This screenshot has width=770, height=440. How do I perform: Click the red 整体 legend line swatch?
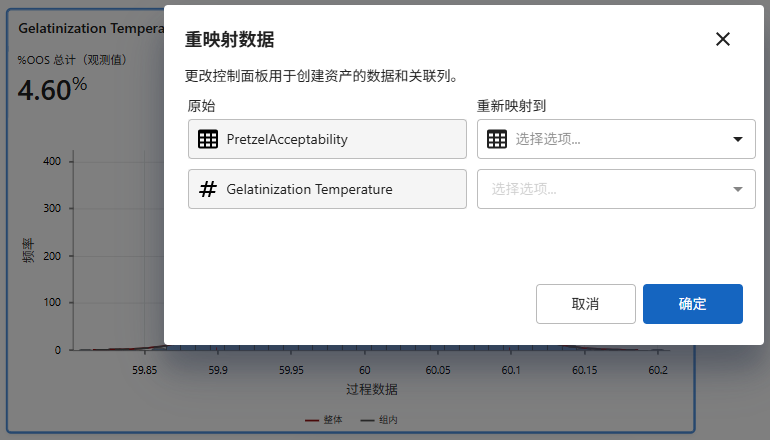311,420
